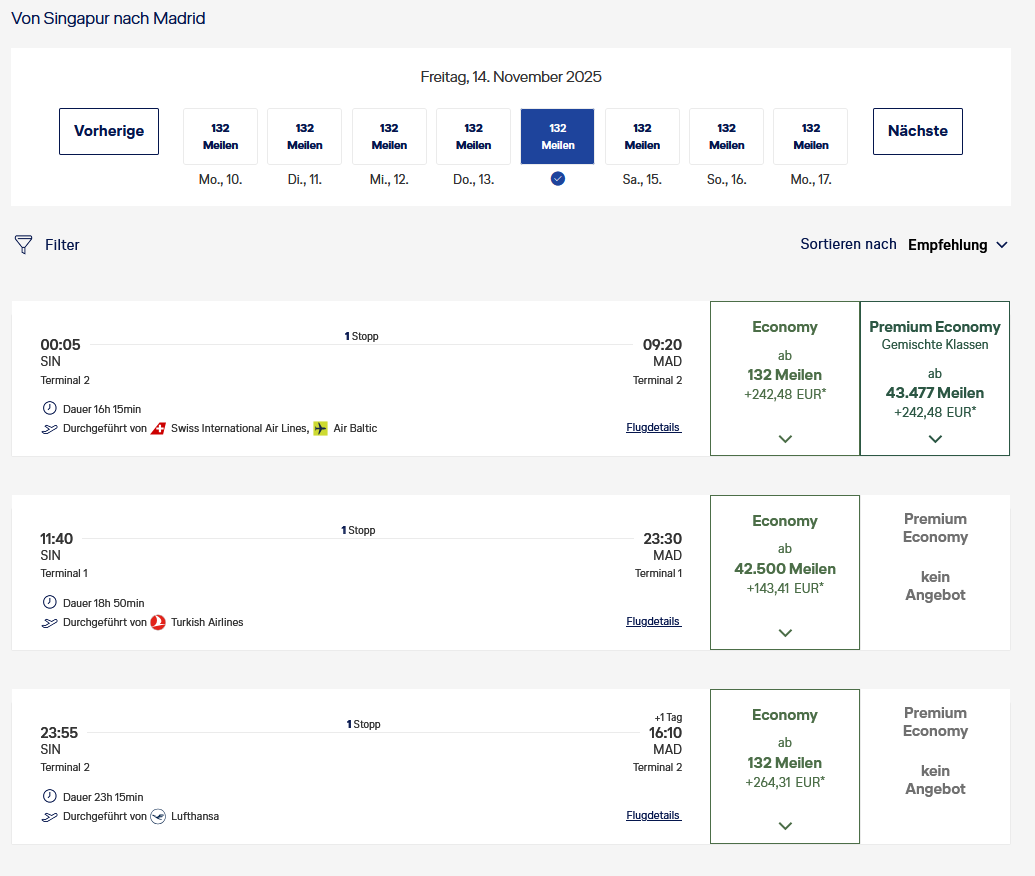Pick Monday the 17th date tile
This screenshot has height=876, width=1035.
[810, 137]
